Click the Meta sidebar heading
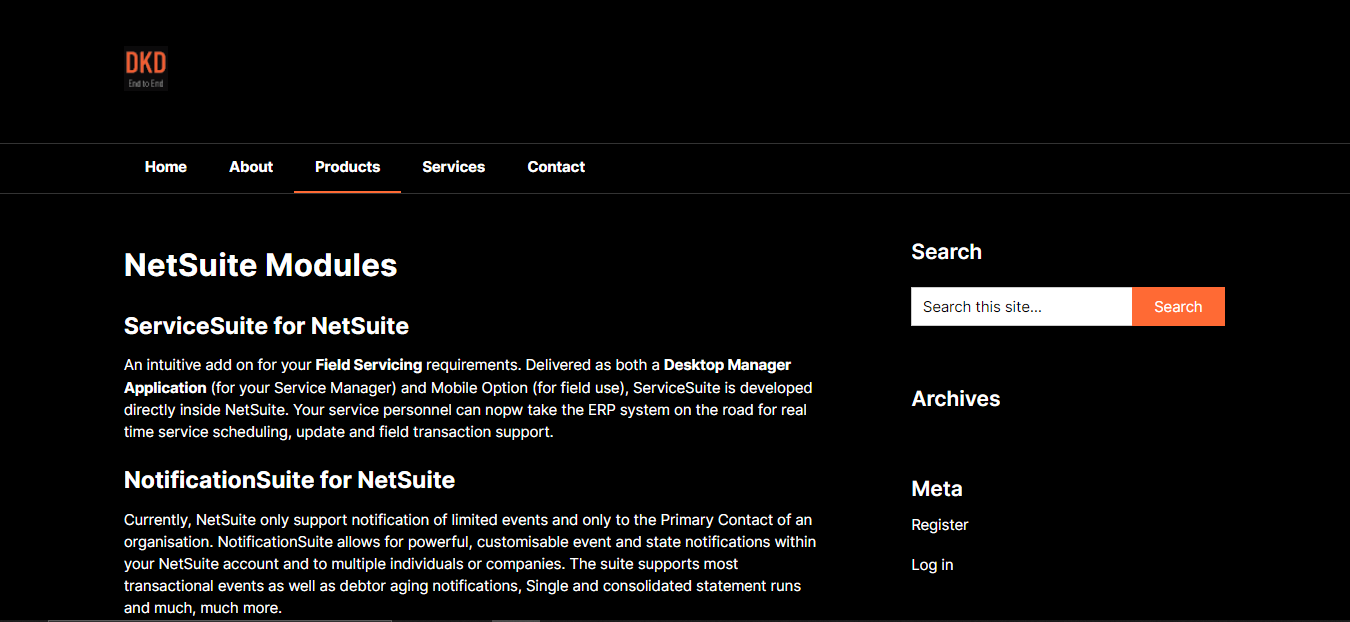This screenshot has height=622, width=1350. tap(936, 489)
